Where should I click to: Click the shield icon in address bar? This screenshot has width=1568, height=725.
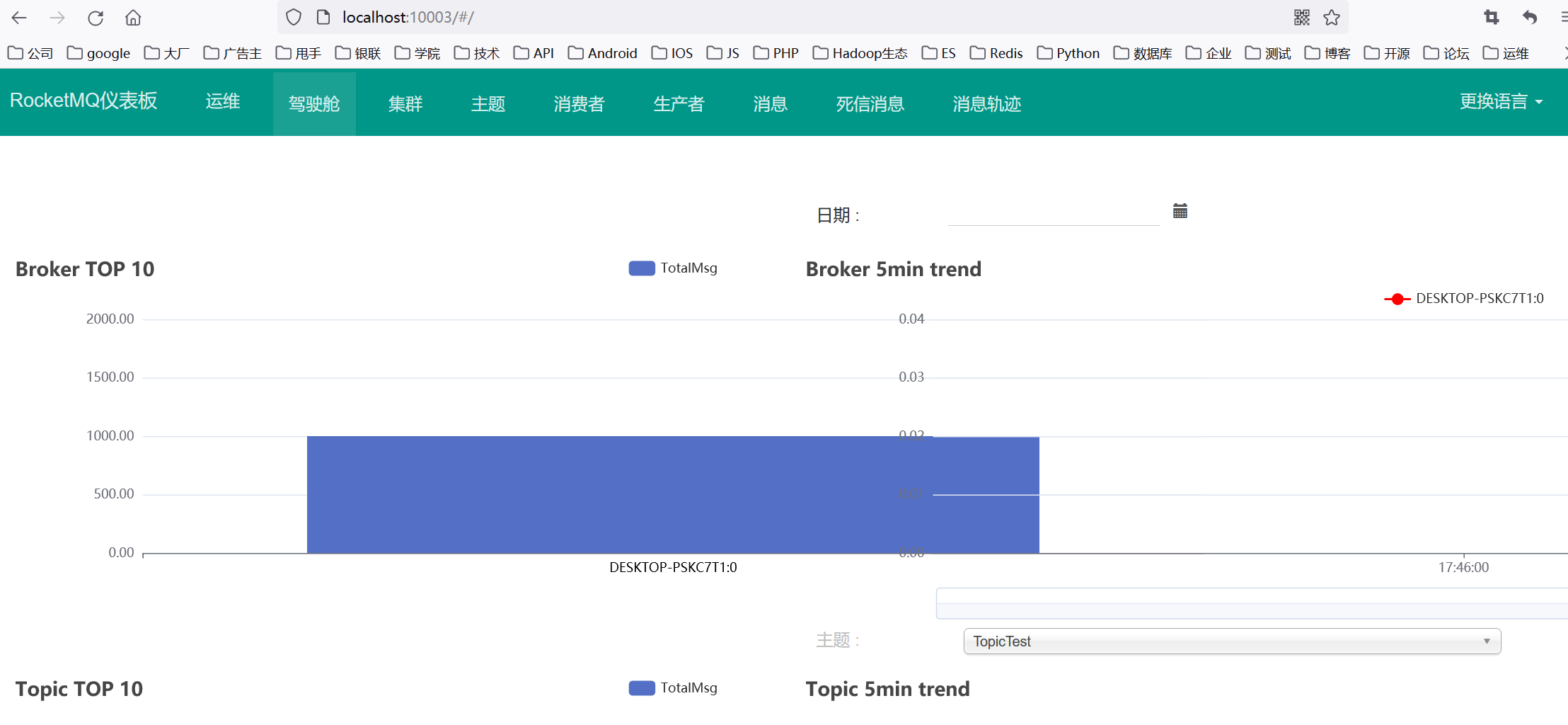coord(294,18)
